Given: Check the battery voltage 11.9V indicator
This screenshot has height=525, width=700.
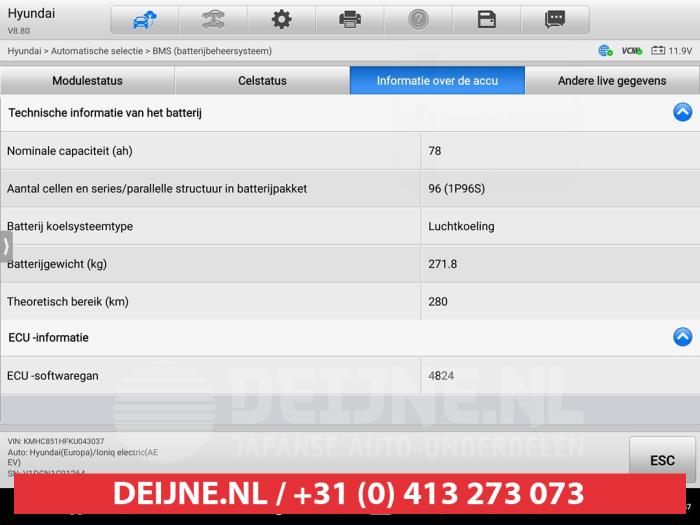Looking at the screenshot, I should (x=671, y=50).
